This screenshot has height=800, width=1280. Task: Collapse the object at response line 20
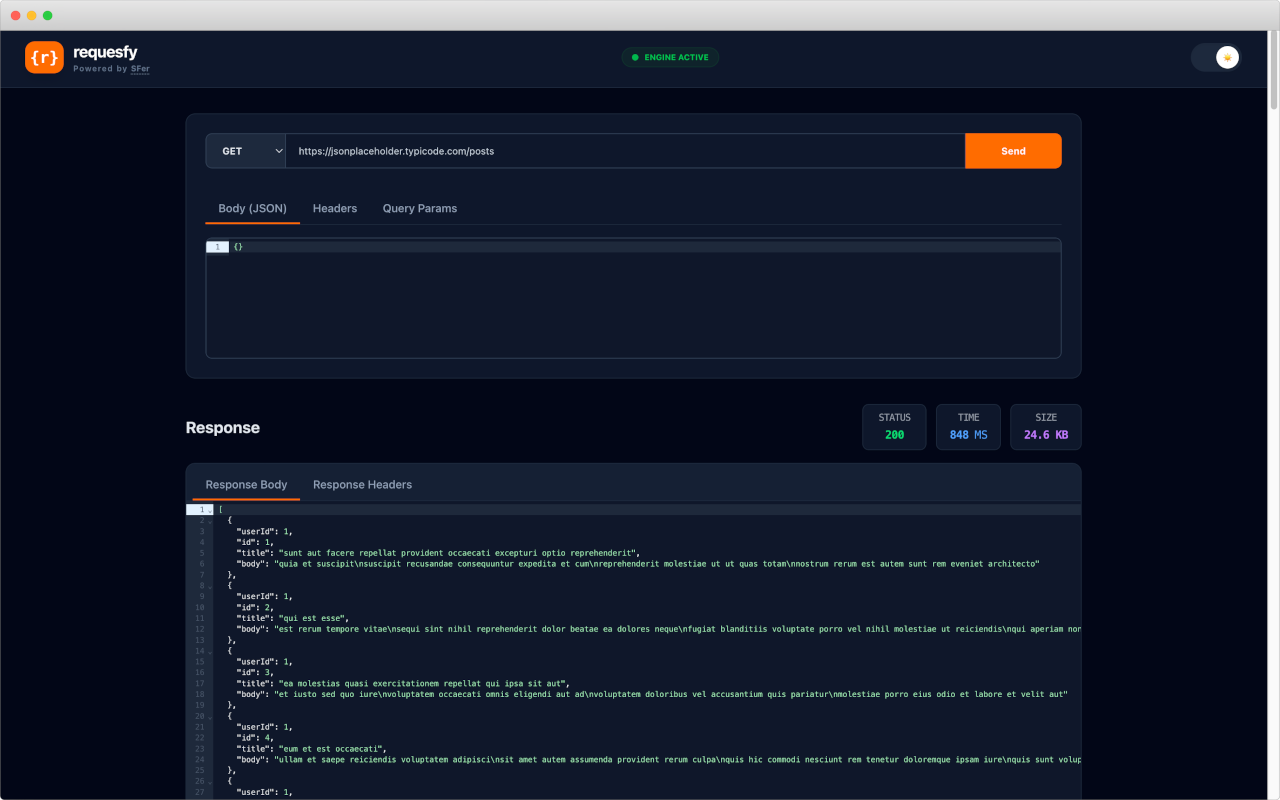click(x=210, y=716)
